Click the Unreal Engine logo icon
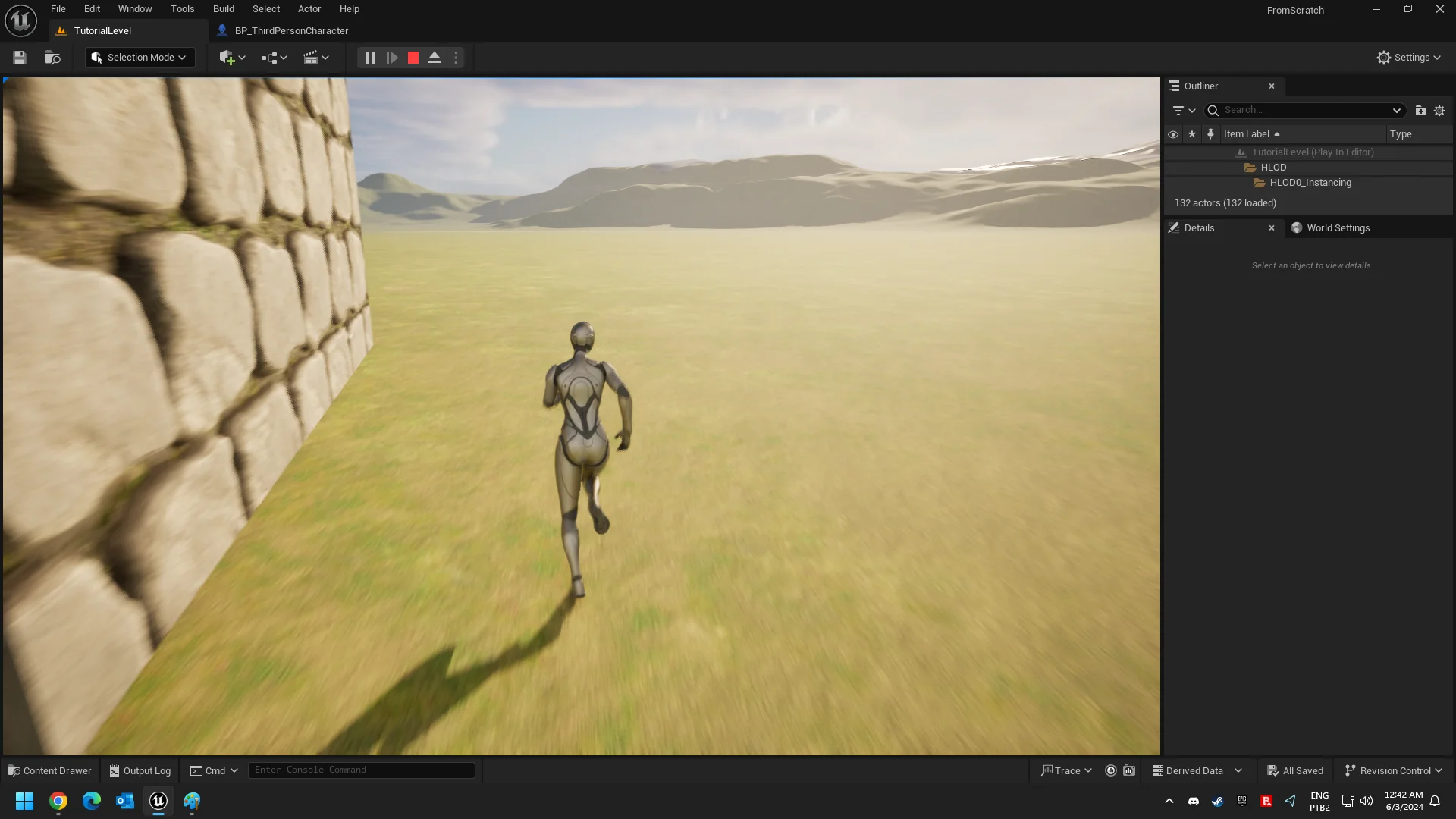Image resolution: width=1456 pixels, height=819 pixels. [x=20, y=20]
